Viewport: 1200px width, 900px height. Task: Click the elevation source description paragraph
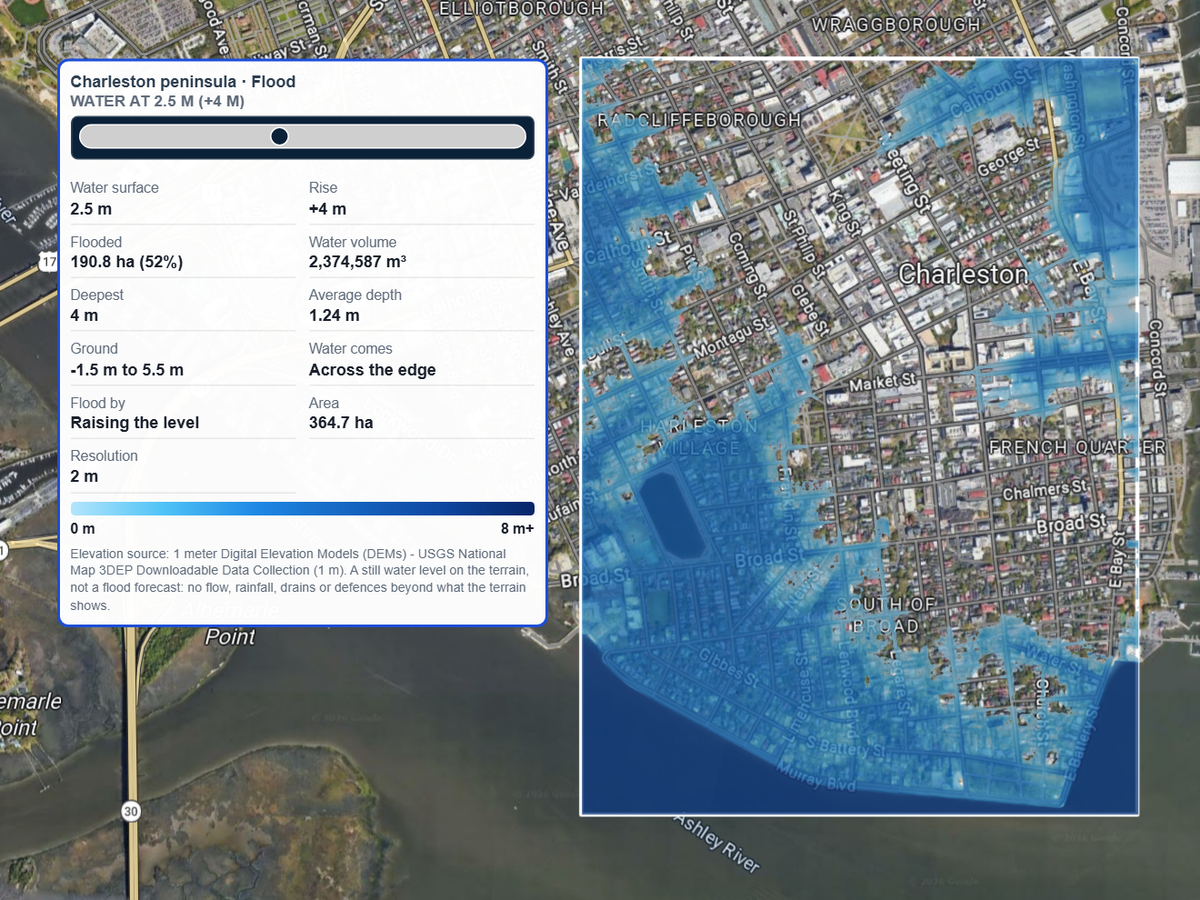pos(300,579)
